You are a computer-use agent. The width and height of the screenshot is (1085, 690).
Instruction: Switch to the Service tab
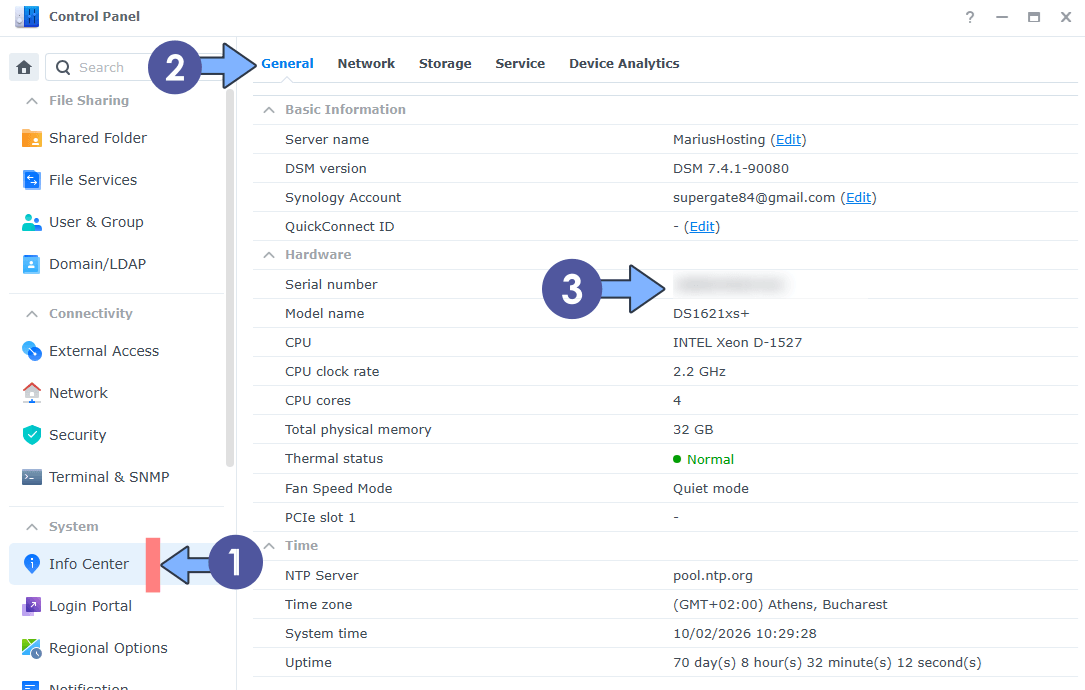520,64
